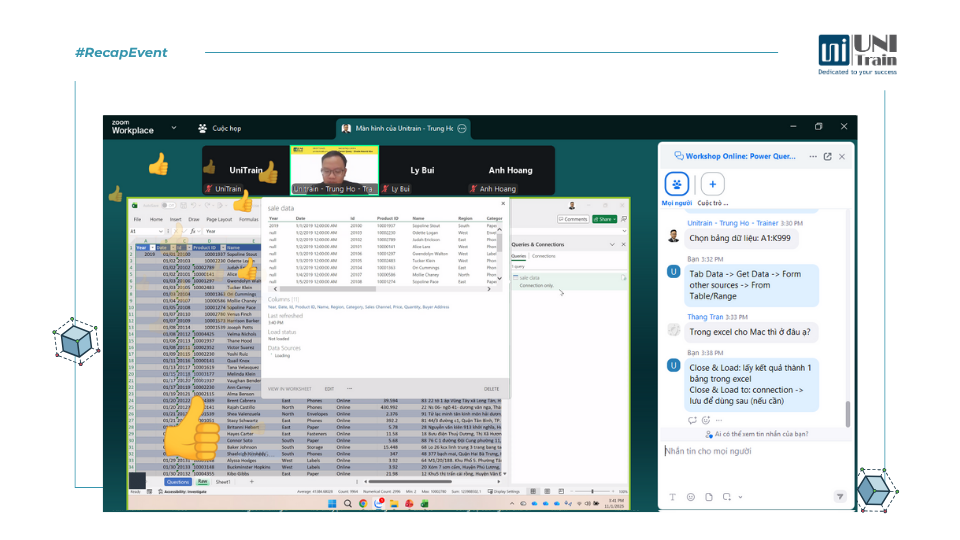The image size is (960, 540).
Task: Open the Home ribbon tab
Action: [x=156, y=219]
